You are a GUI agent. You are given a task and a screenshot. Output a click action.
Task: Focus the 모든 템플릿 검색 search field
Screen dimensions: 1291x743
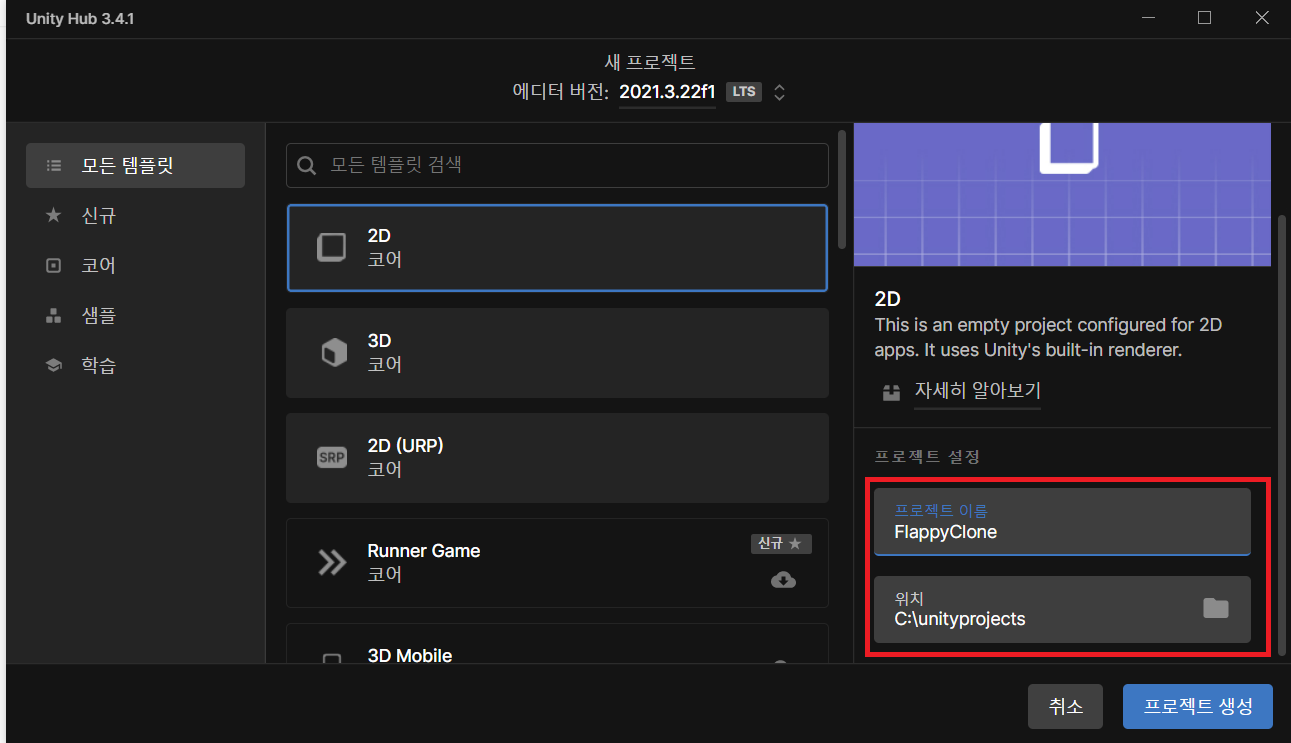(x=557, y=165)
